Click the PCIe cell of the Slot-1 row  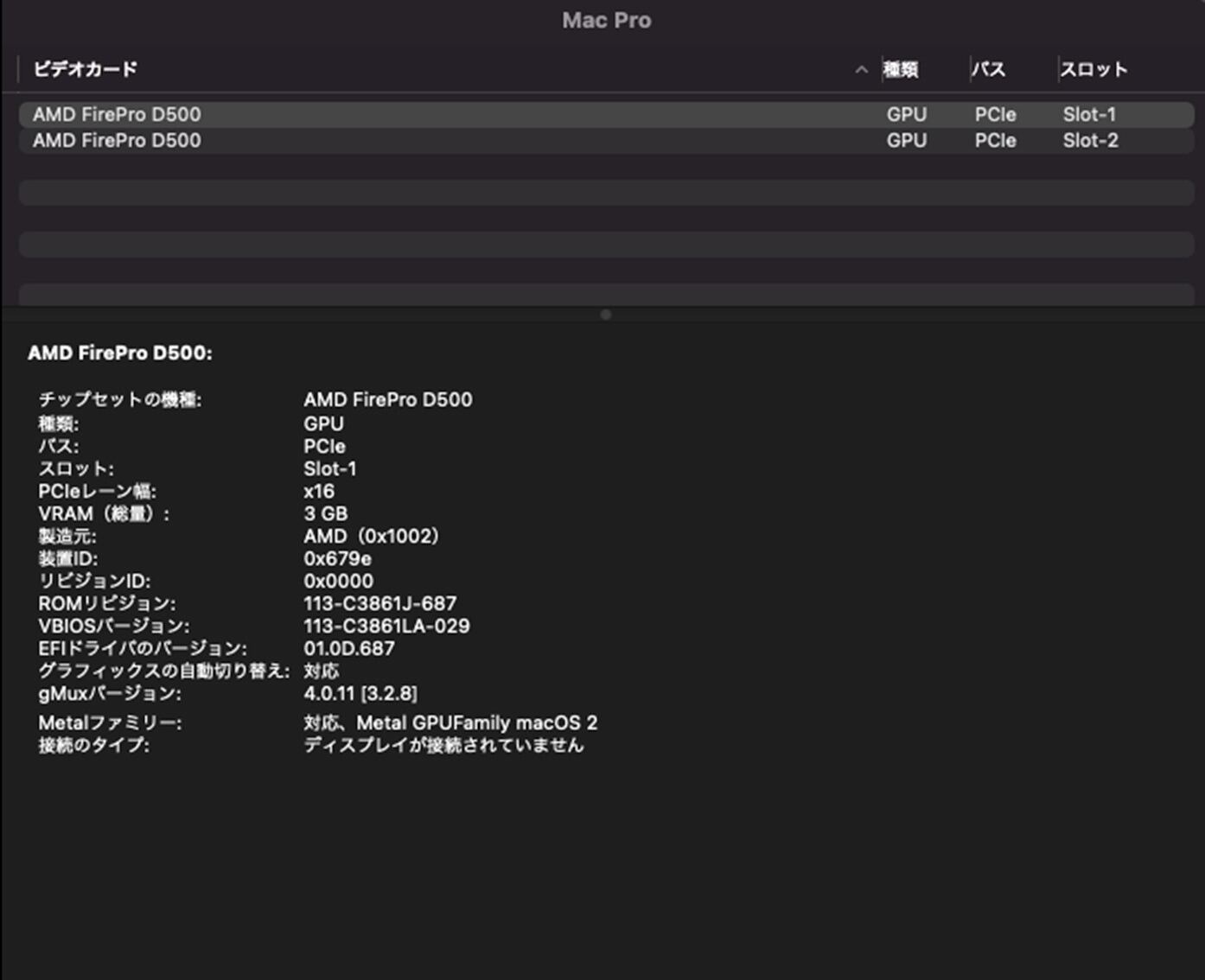995,114
